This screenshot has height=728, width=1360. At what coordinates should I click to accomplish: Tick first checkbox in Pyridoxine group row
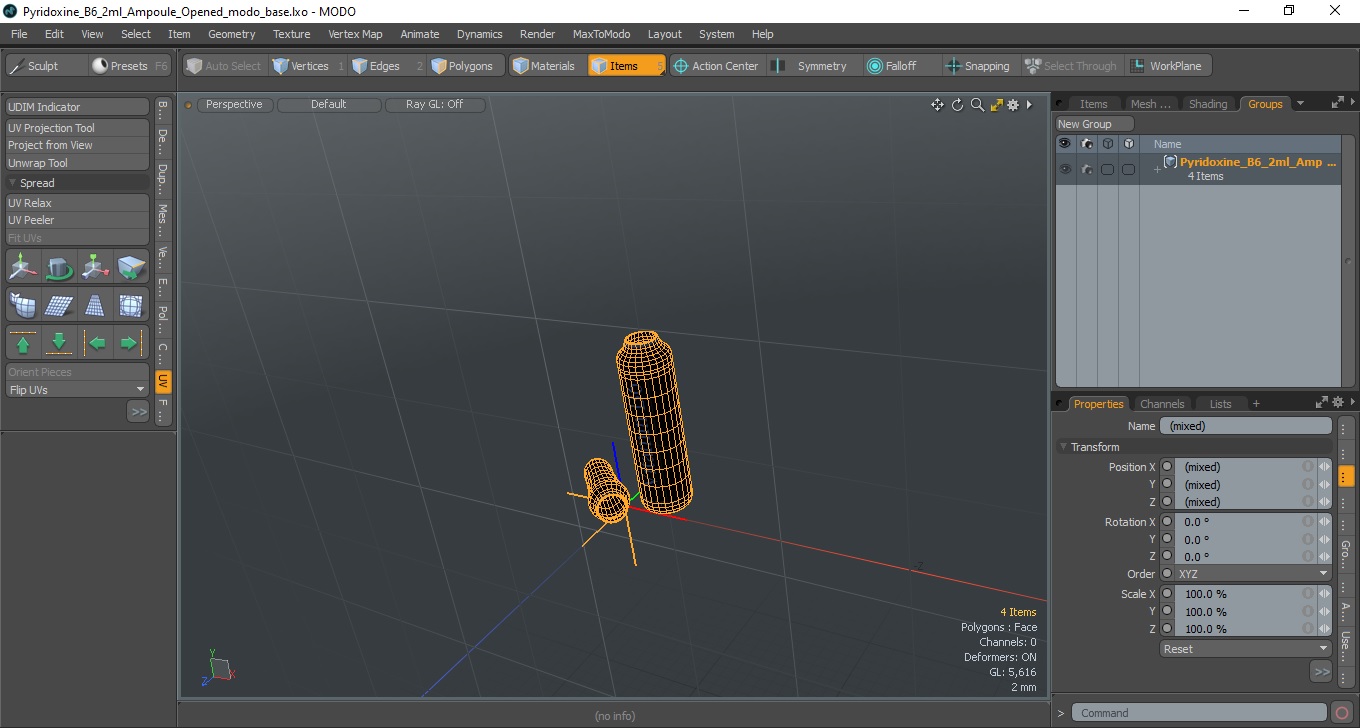pyautogui.click(x=1107, y=169)
